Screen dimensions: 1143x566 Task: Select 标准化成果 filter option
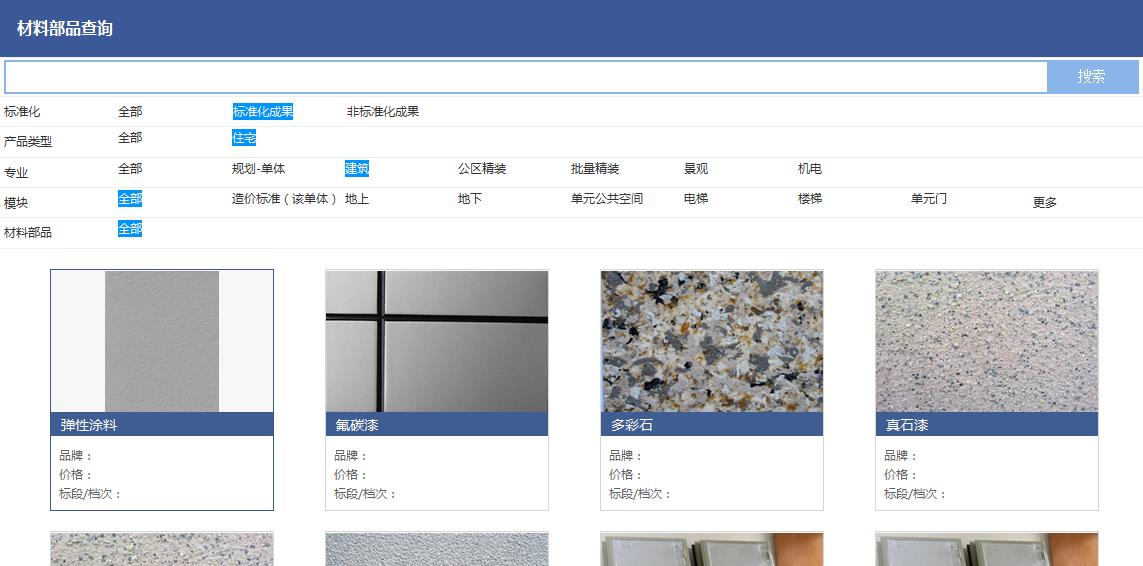tap(262, 112)
